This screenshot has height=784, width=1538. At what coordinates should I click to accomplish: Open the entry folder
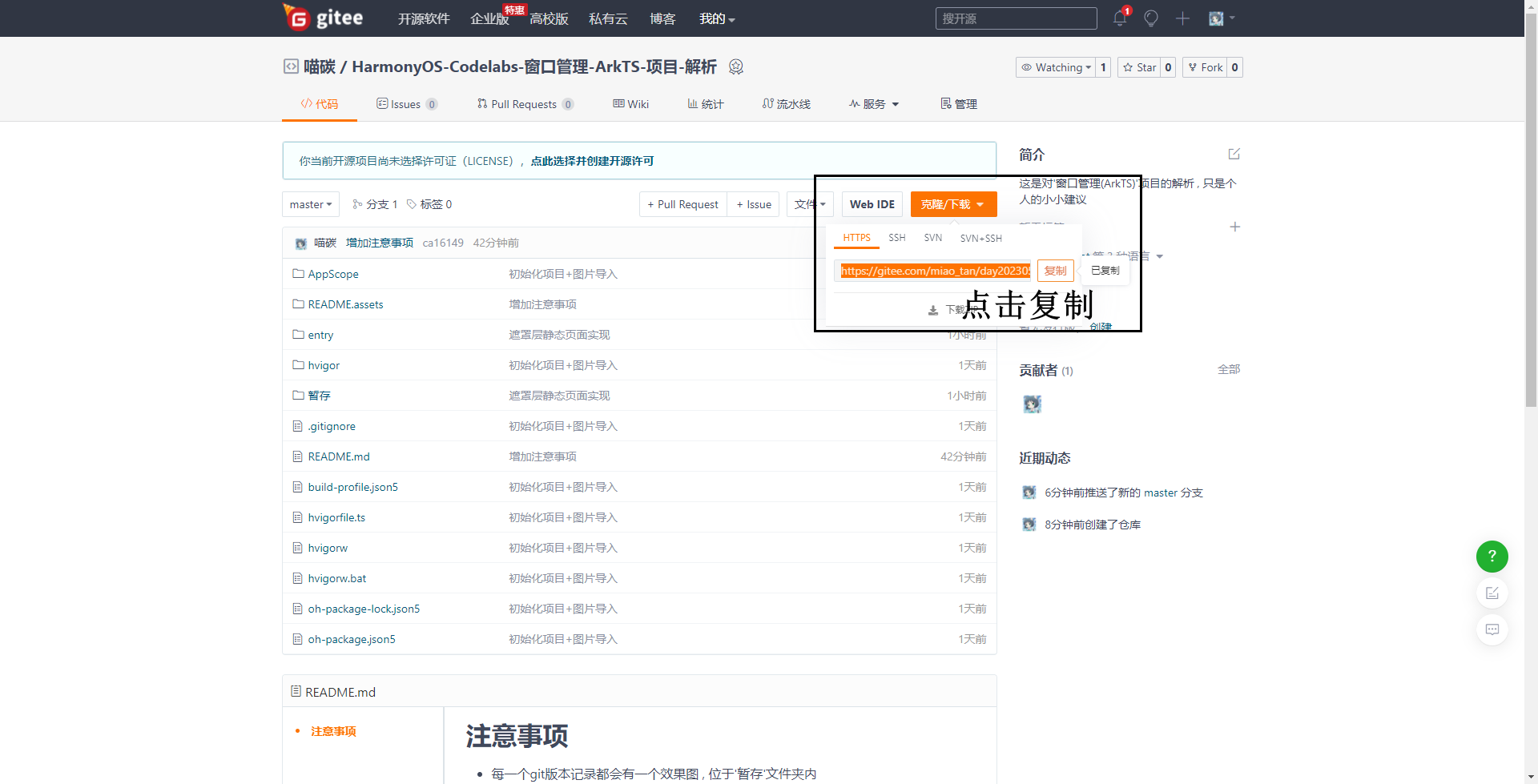pyautogui.click(x=320, y=335)
